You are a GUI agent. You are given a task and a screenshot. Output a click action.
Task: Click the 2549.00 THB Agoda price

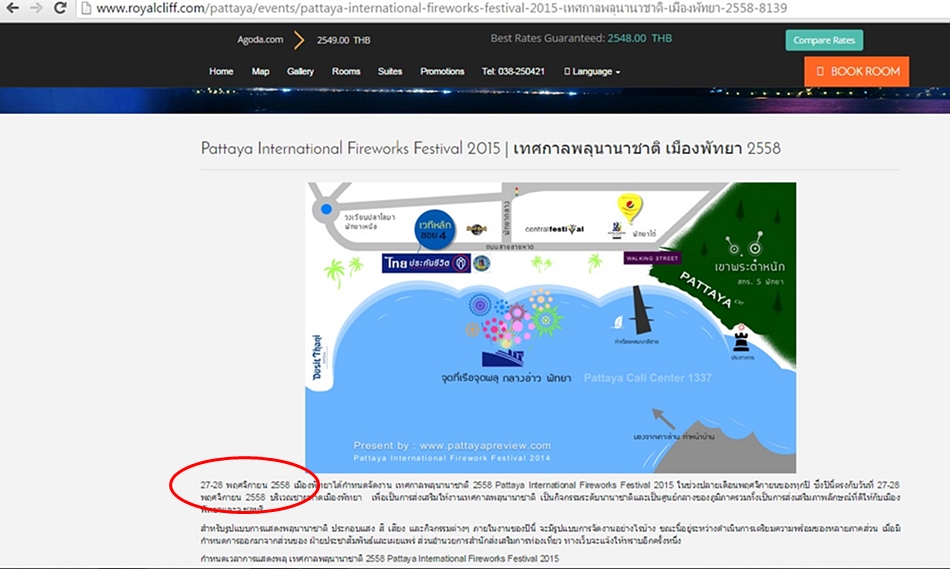(x=343, y=40)
